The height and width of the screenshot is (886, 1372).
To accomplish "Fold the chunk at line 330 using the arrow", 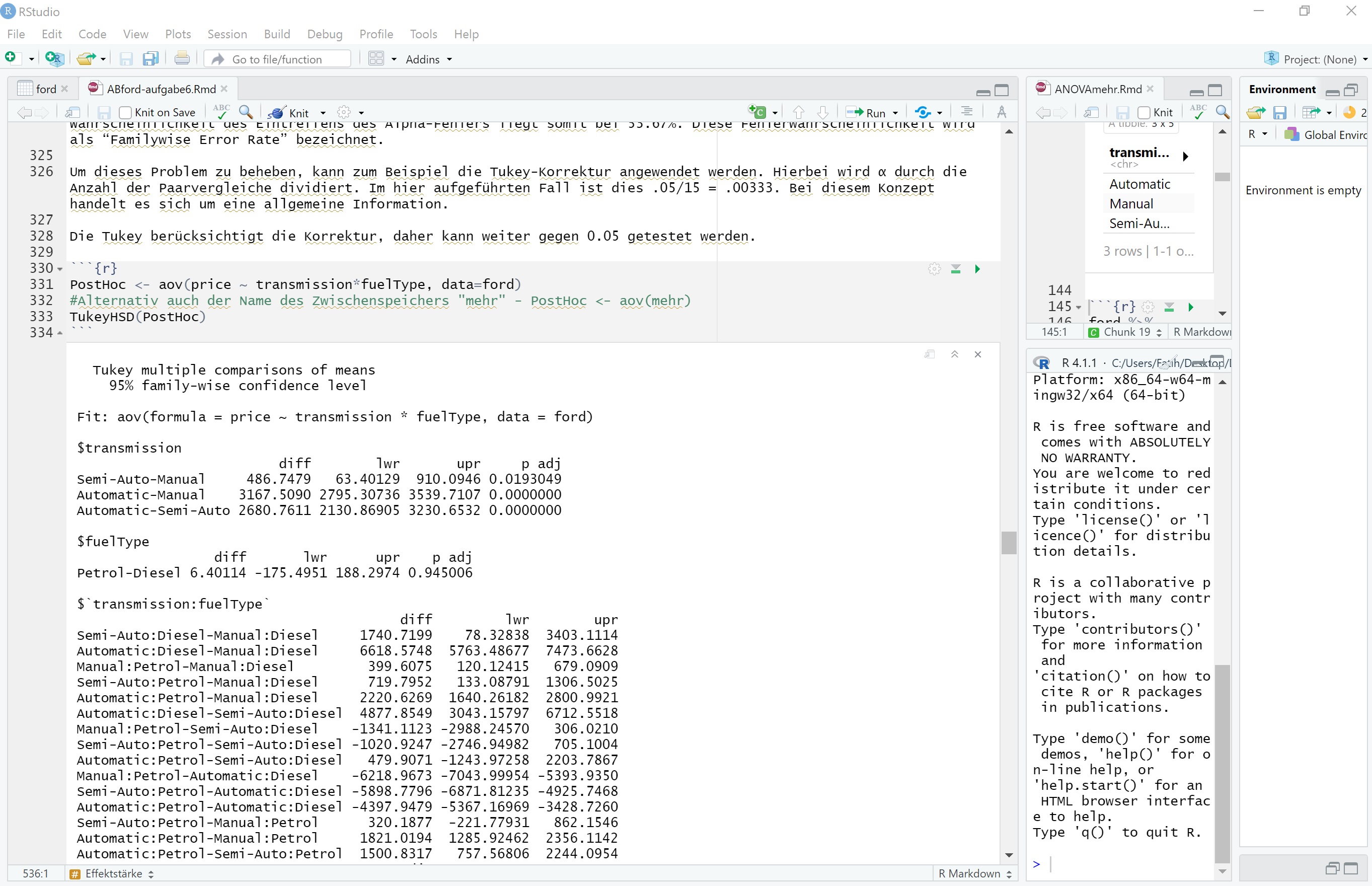I will (60, 269).
